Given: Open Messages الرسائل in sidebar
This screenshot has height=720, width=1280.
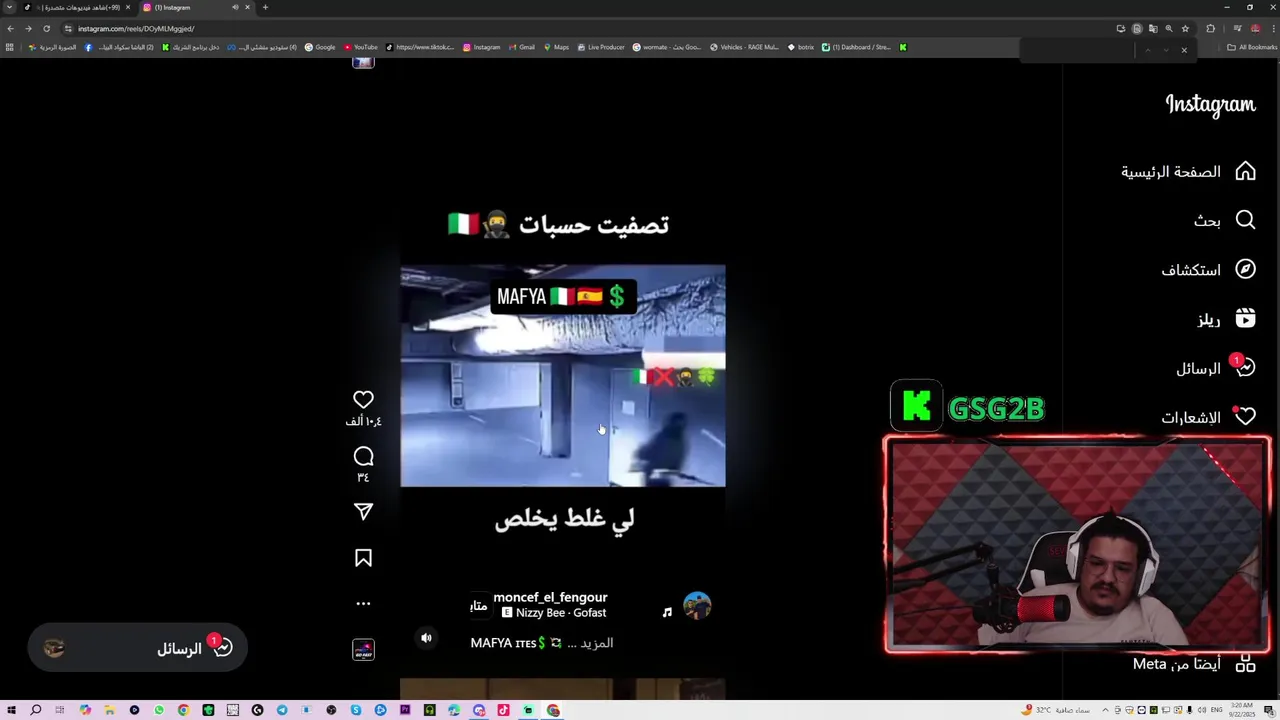Looking at the screenshot, I should [1215, 368].
